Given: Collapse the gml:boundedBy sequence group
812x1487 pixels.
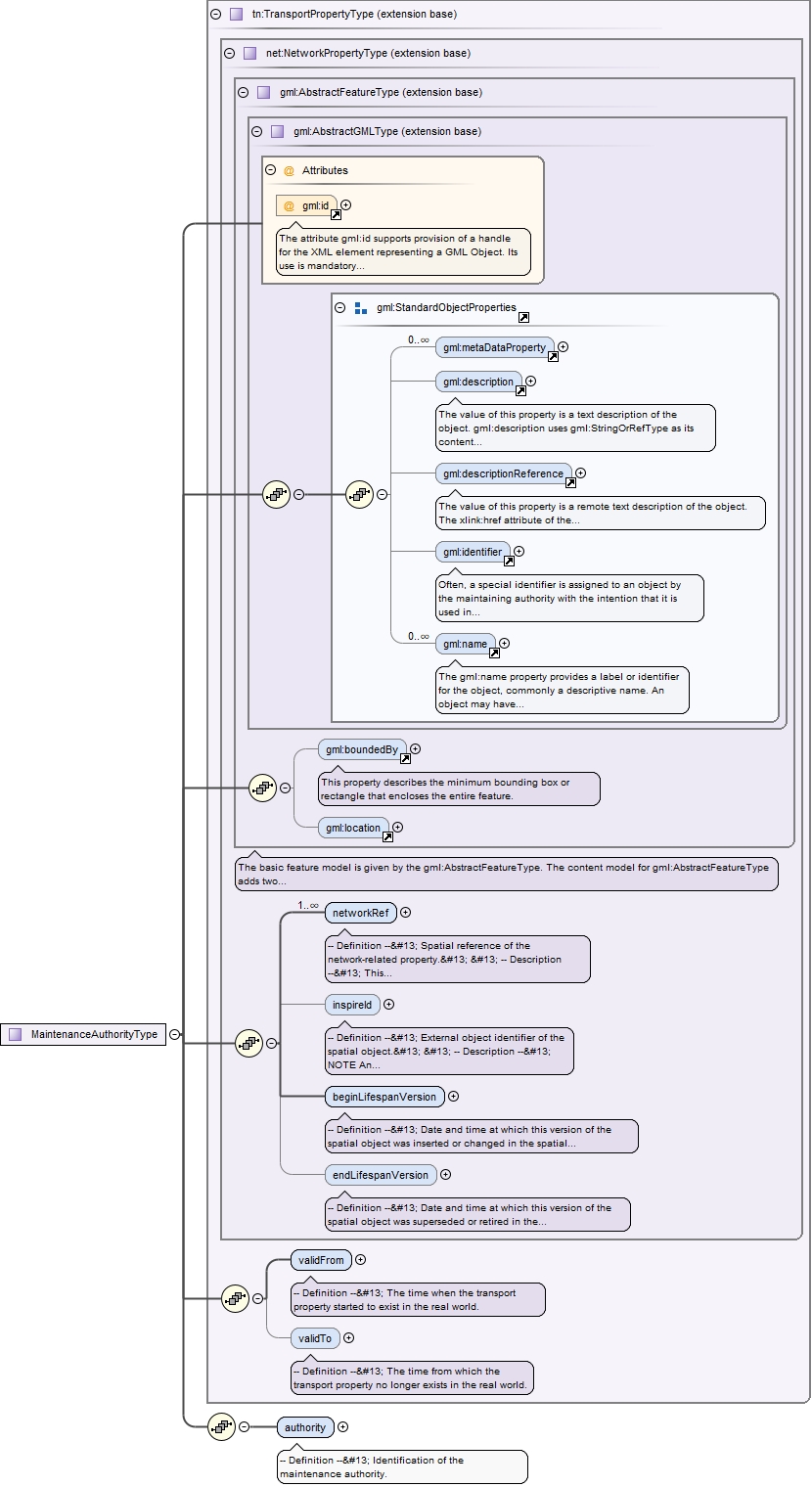Looking at the screenshot, I should coord(286,788).
